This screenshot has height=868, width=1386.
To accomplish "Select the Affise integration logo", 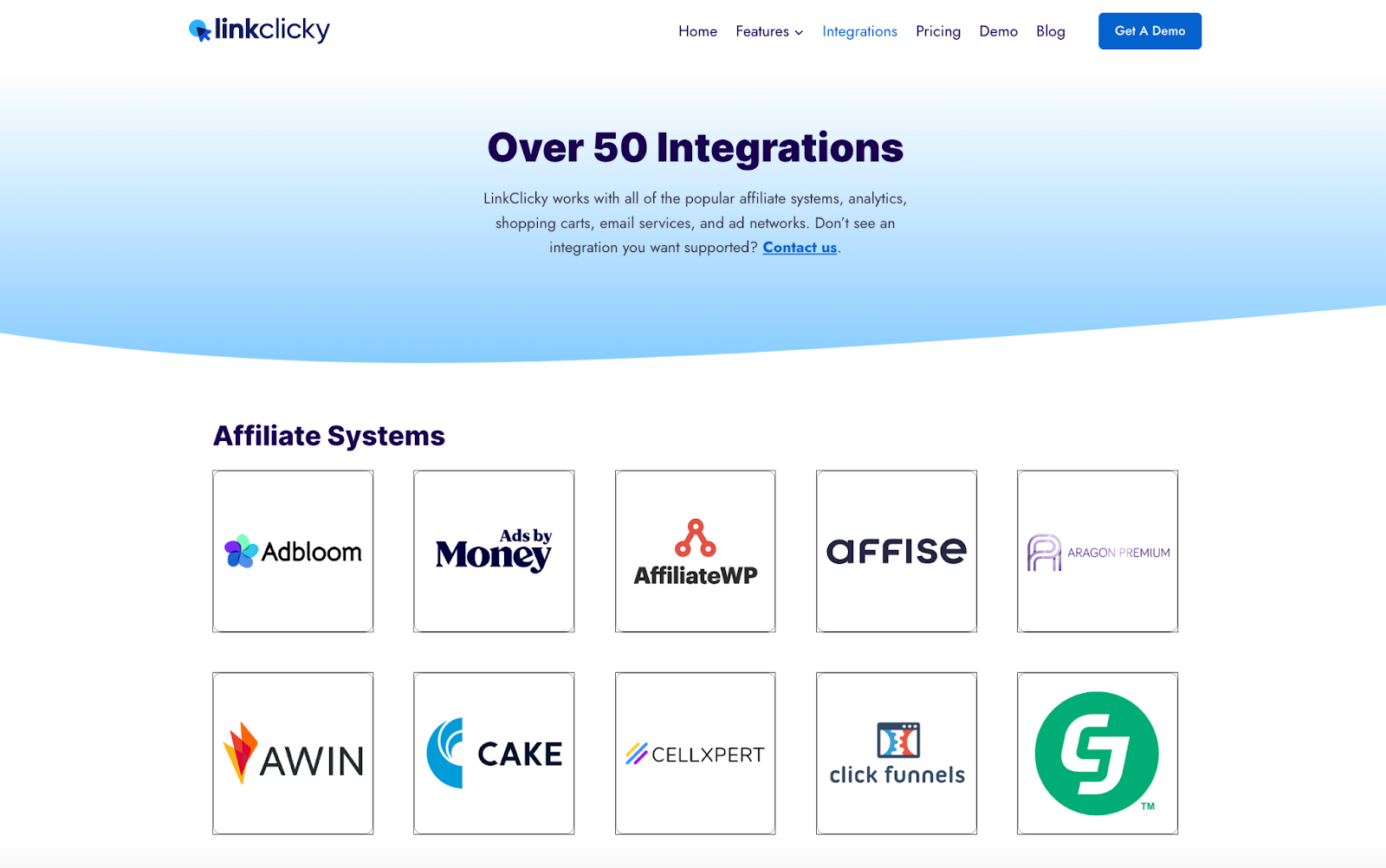I will [x=897, y=551].
